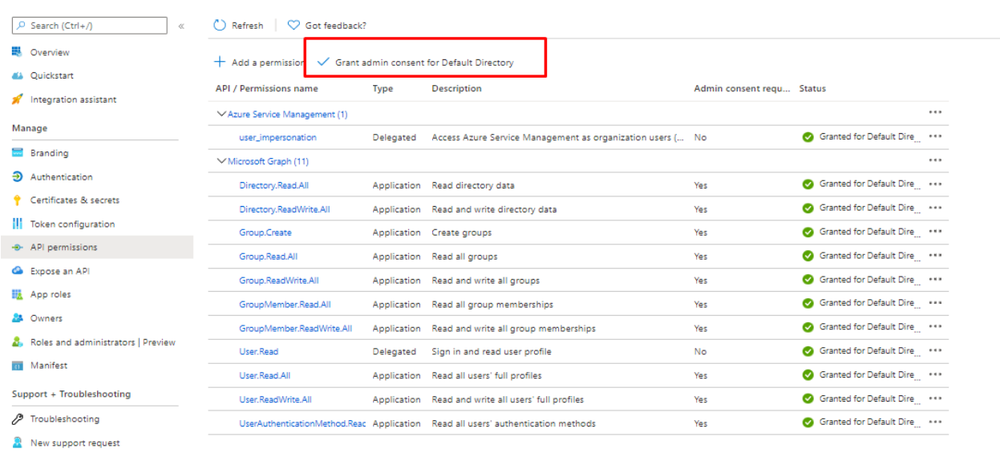Collapse the sidebar with double chevron
The width and height of the screenshot is (1000, 473).
(181, 26)
